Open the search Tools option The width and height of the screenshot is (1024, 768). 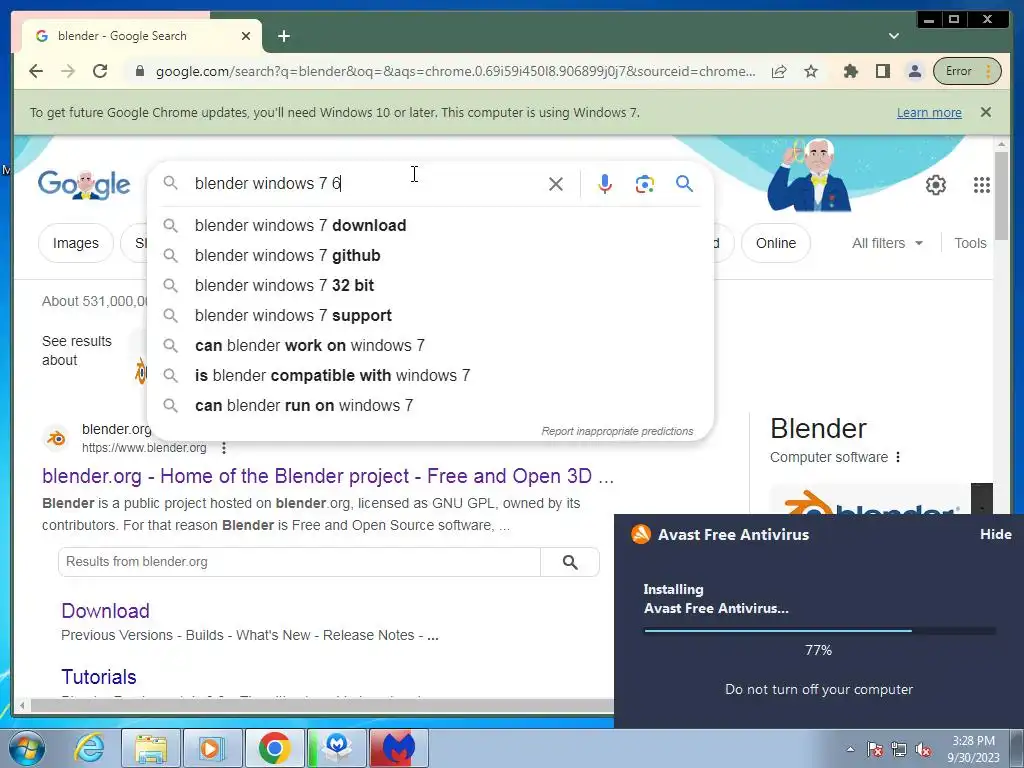[x=970, y=243]
